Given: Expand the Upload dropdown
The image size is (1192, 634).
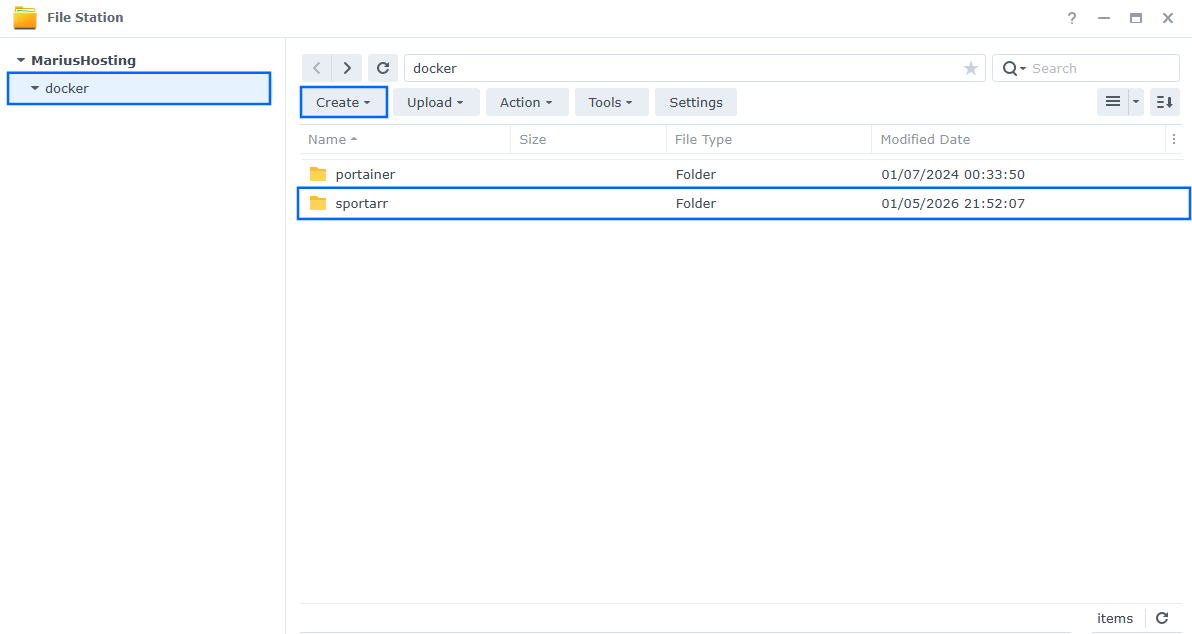Looking at the screenshot, I should tap(436, 101).
